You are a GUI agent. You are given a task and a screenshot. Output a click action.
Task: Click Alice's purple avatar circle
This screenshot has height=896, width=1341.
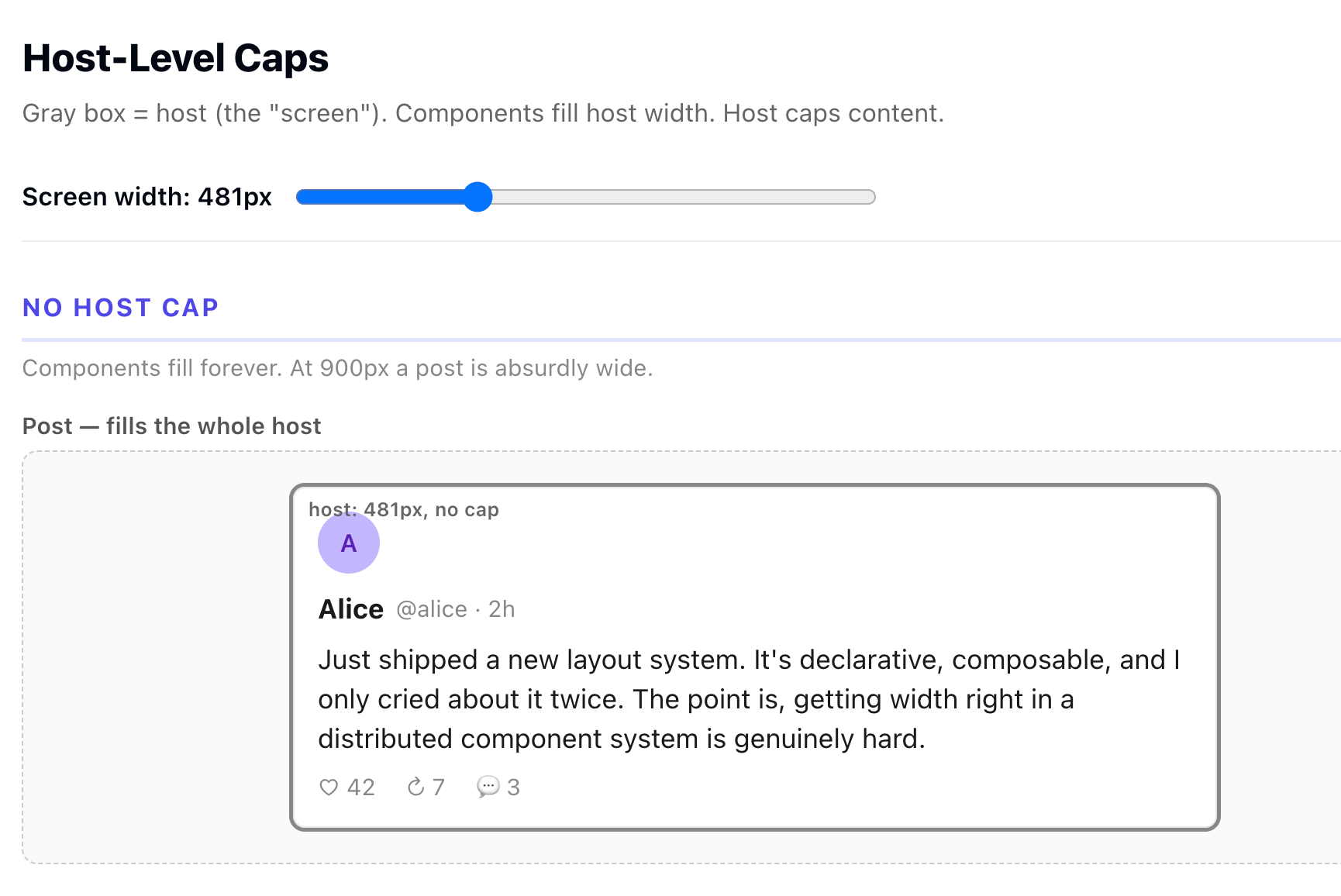pyautogui.click(x=349, y=543)
